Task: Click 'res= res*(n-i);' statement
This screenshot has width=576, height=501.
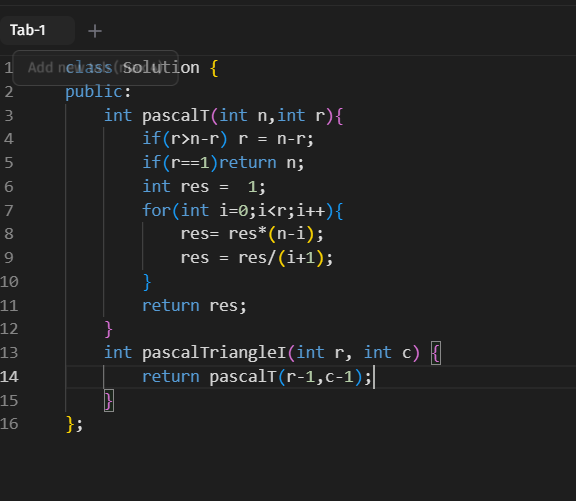Action: tap(252, 234)
